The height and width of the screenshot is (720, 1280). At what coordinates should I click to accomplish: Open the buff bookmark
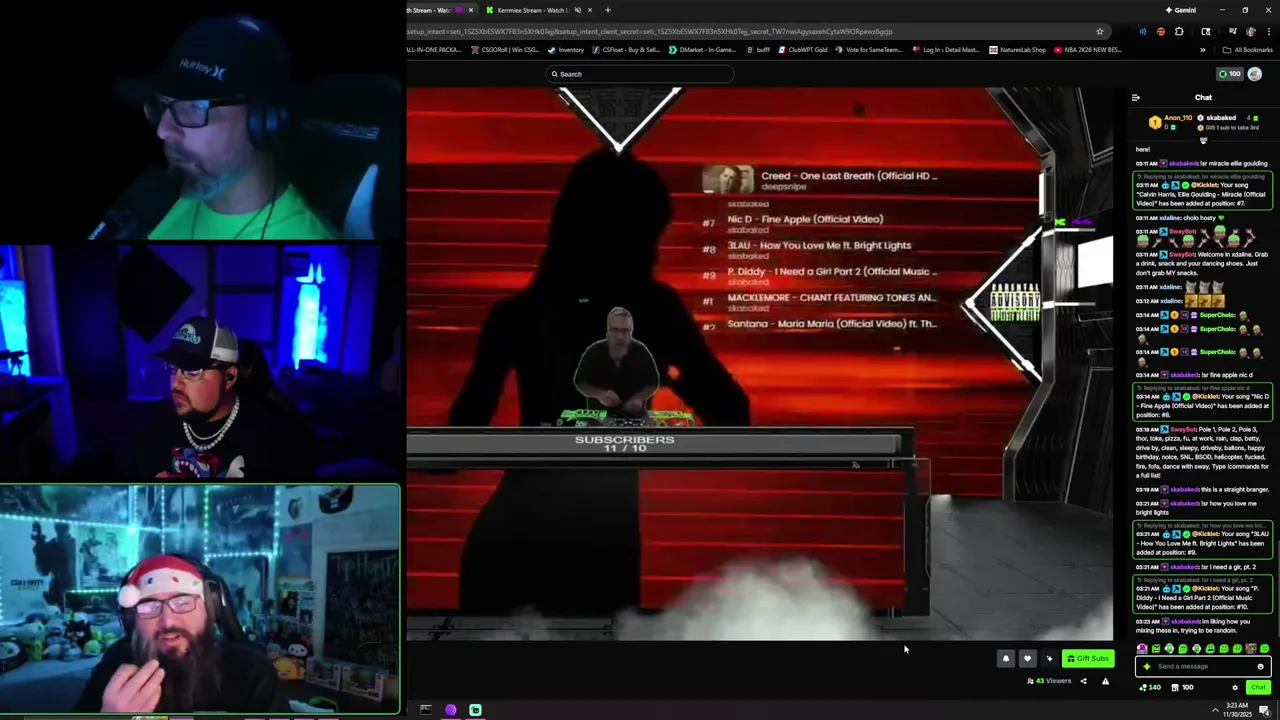[758, 50]
